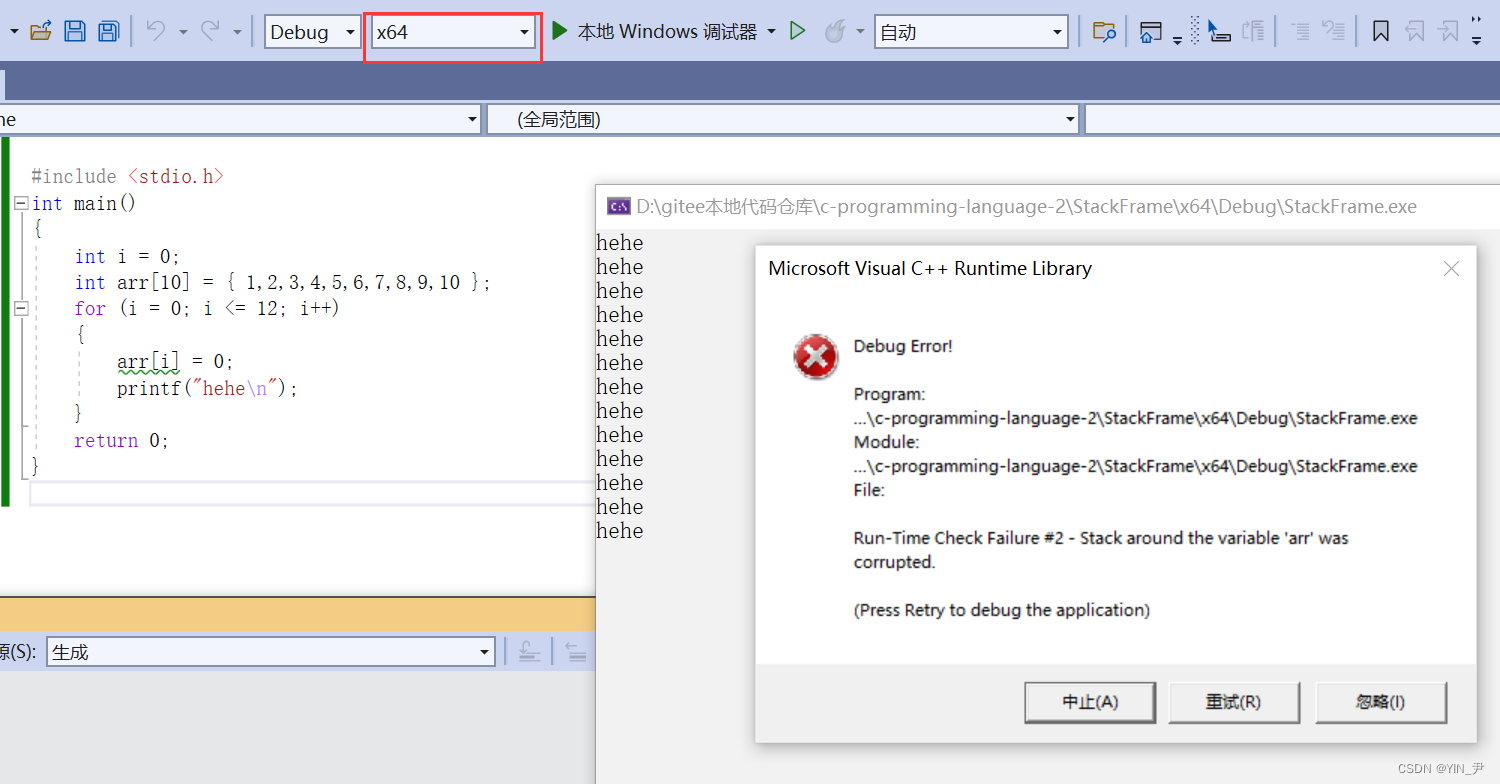The width and height of the screenshot is (1500, 784).
Task: Click the rightmost member navigation box
Action: (1292, 120)
